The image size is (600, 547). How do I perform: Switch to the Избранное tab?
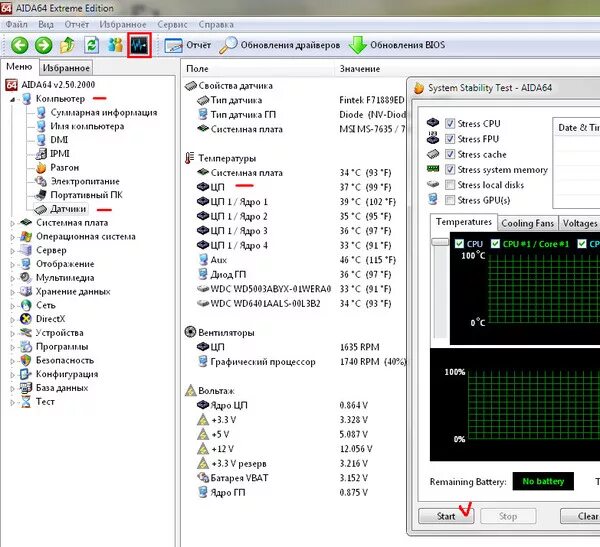(x=66, y=68)
